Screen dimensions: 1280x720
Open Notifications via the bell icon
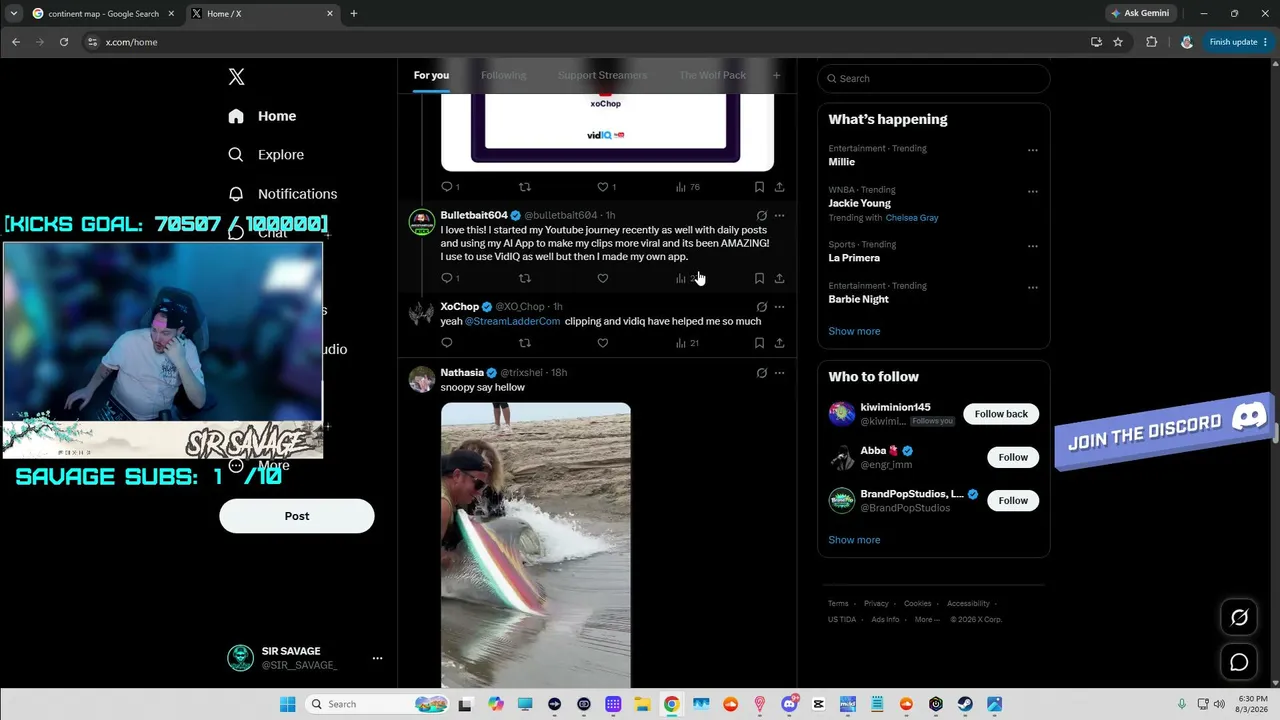click(x=236, y=194)
